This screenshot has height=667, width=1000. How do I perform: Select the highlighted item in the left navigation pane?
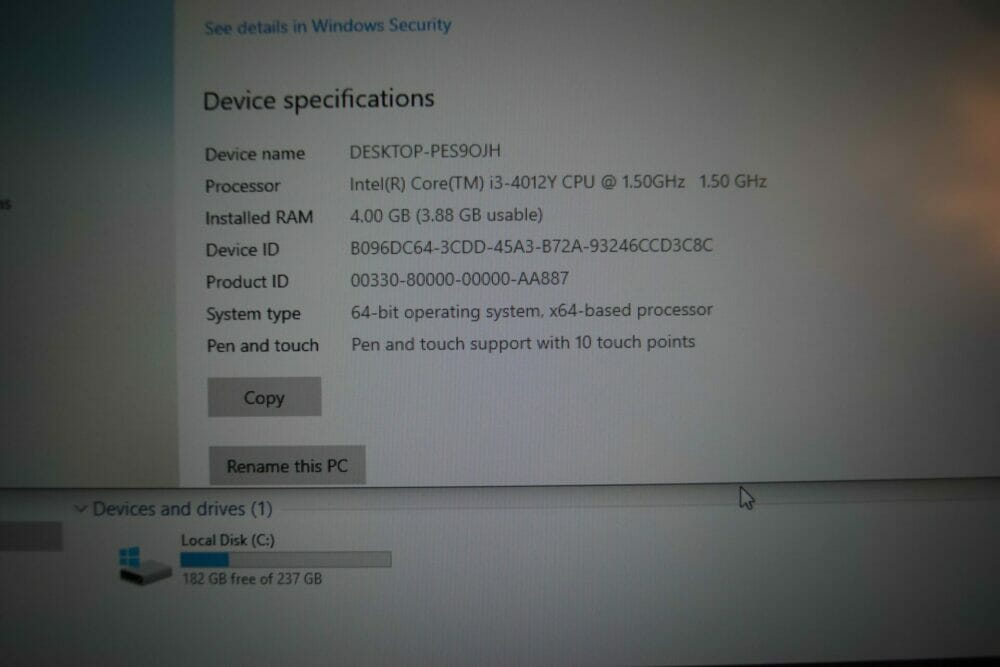(x=31, y=536)
